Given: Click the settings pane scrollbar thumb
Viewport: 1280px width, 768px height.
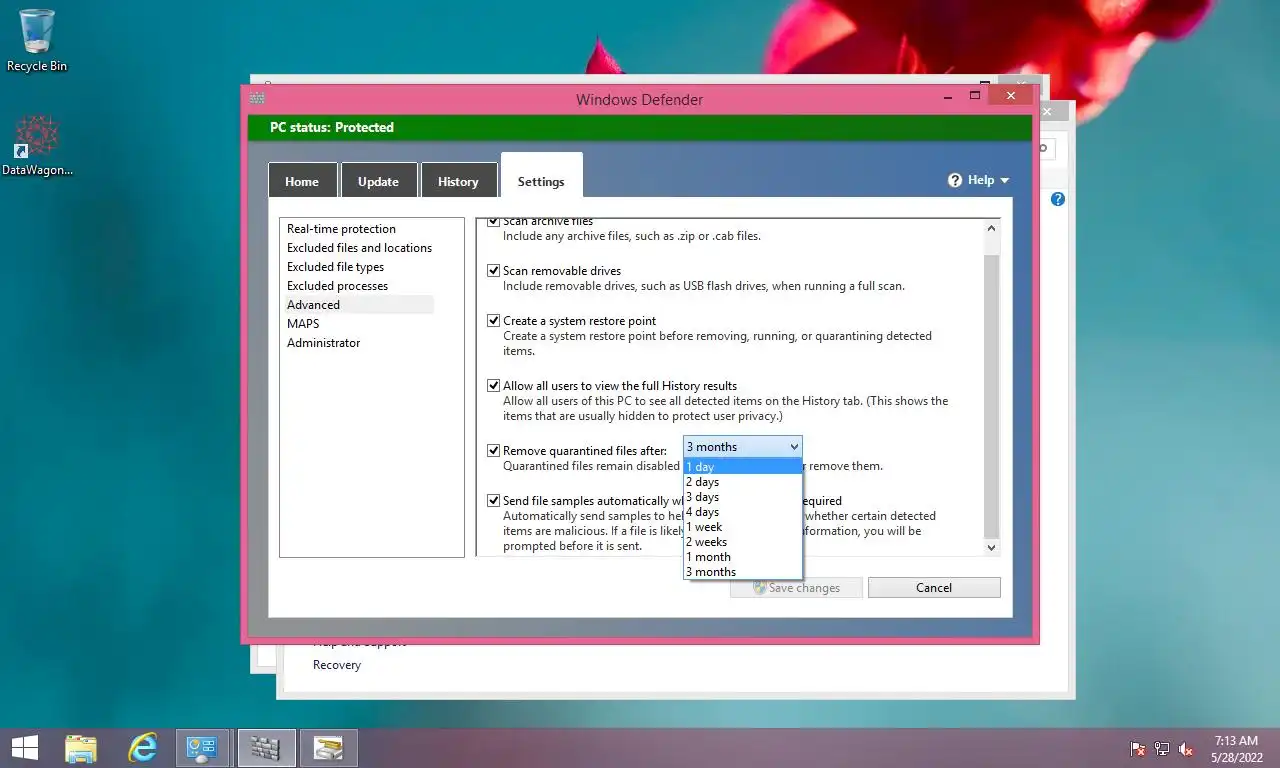Looking at the screenshot, I should tap(991, 395).
